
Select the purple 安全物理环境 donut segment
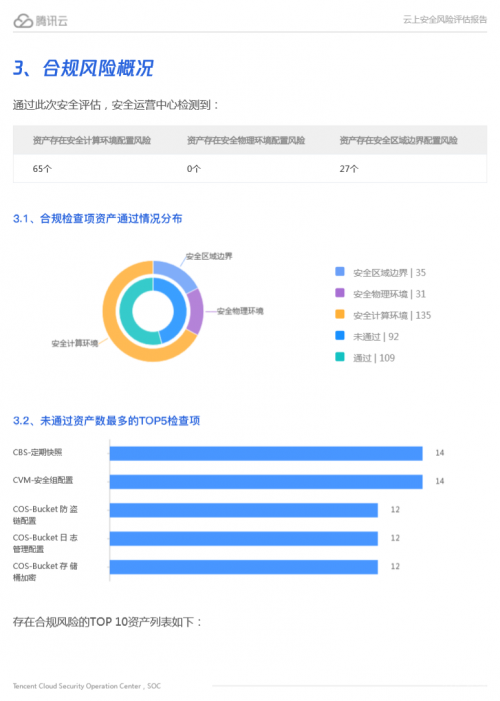coord(195,312)
